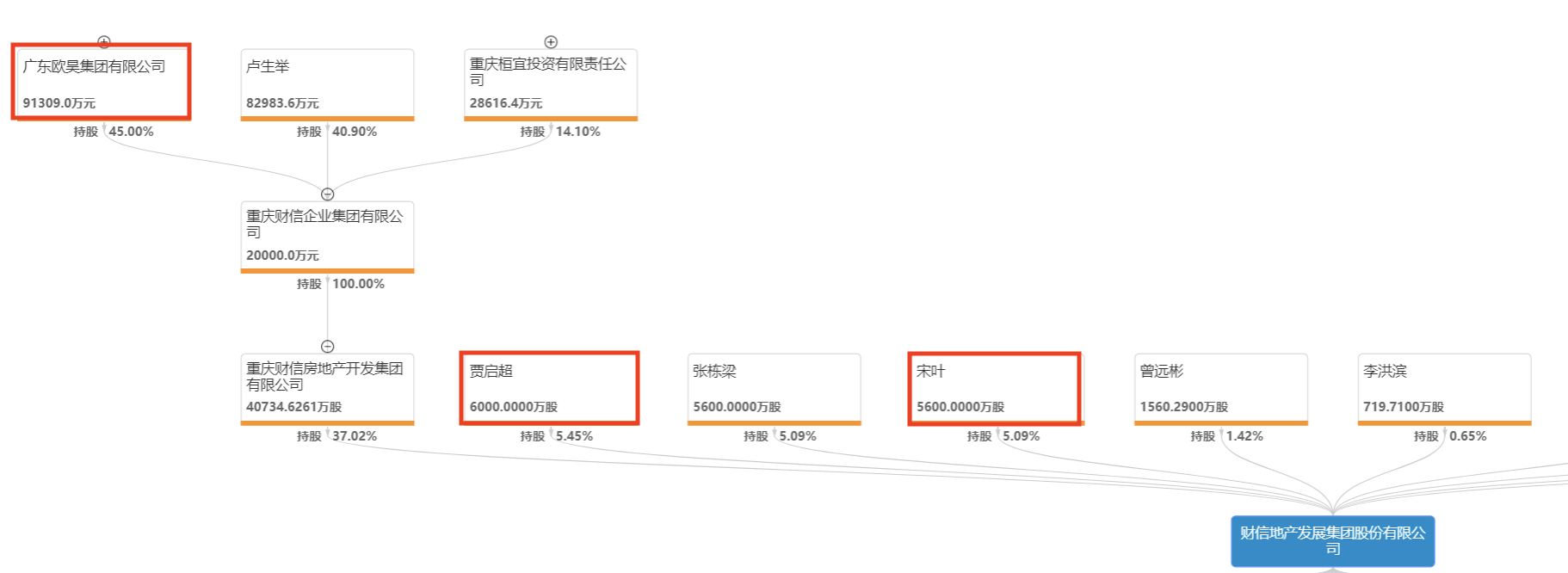
Task: Expand the 广东欧昊集团有限公司 shareholder node
Action: click(x=104, y=41)
